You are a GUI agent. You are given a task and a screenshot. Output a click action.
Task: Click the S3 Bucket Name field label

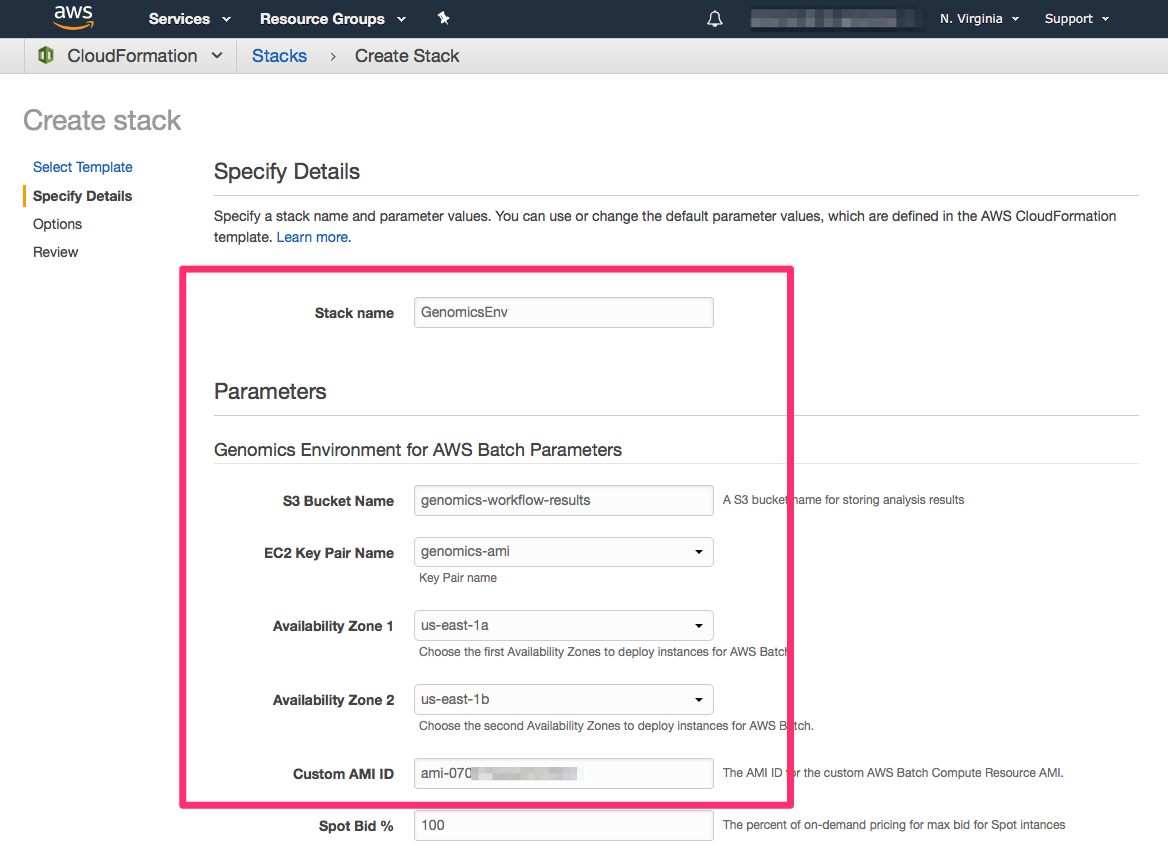[x=338, y=501]
